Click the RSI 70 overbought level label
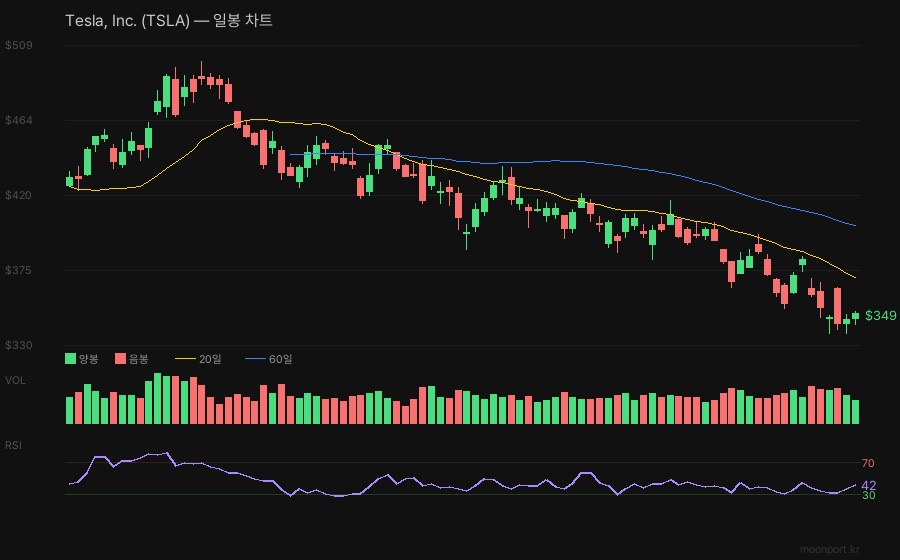 point(868,463)
